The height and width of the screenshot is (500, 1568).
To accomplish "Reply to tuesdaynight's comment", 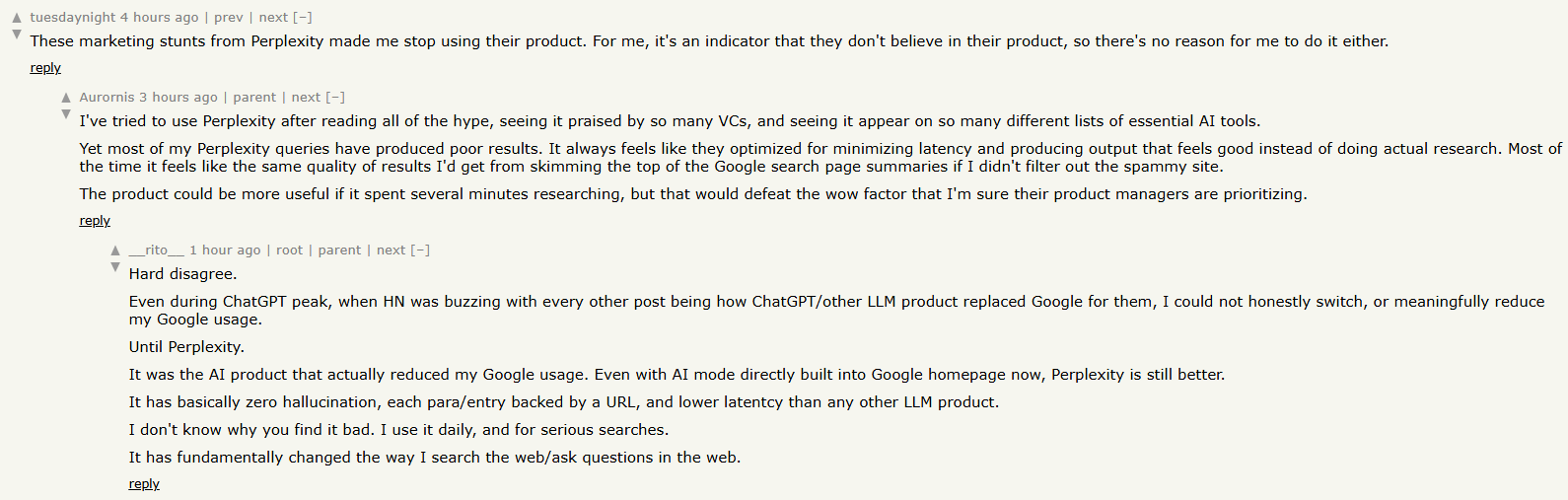I will (45, 68).
